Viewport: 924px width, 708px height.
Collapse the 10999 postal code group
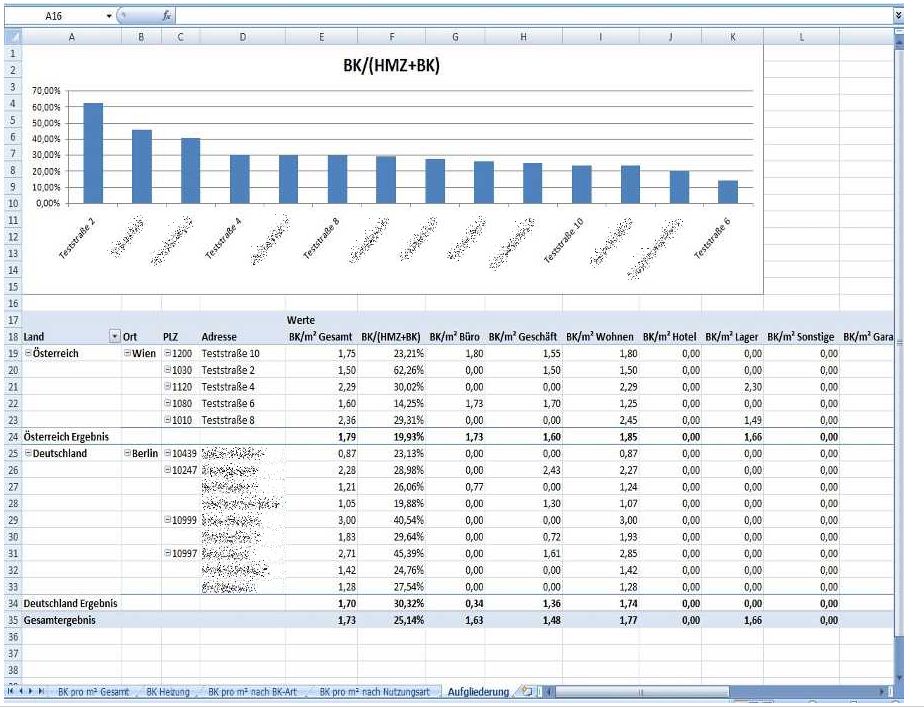[167, 519]
